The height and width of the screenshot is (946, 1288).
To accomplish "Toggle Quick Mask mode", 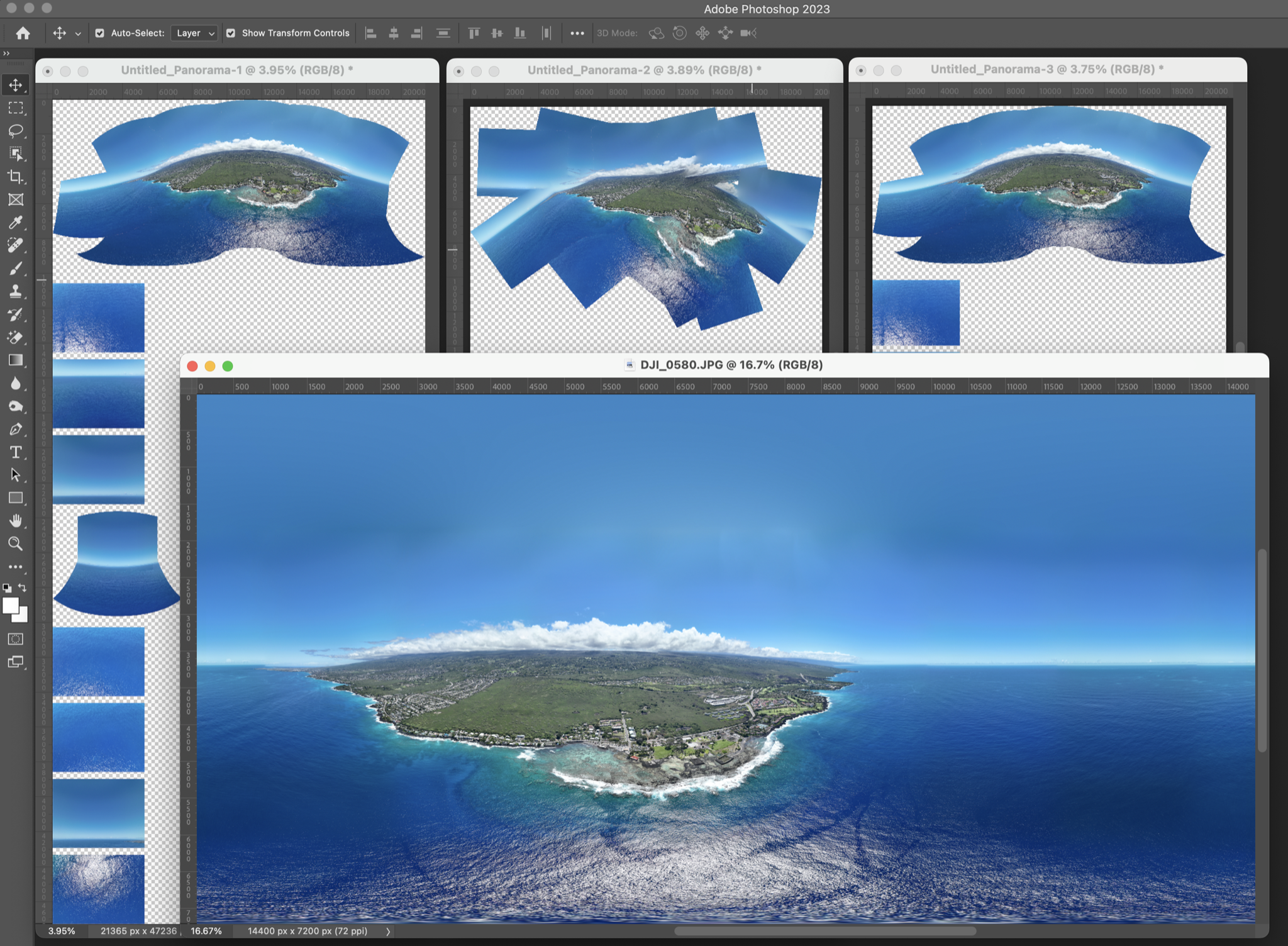I will (x=16, y=639).
